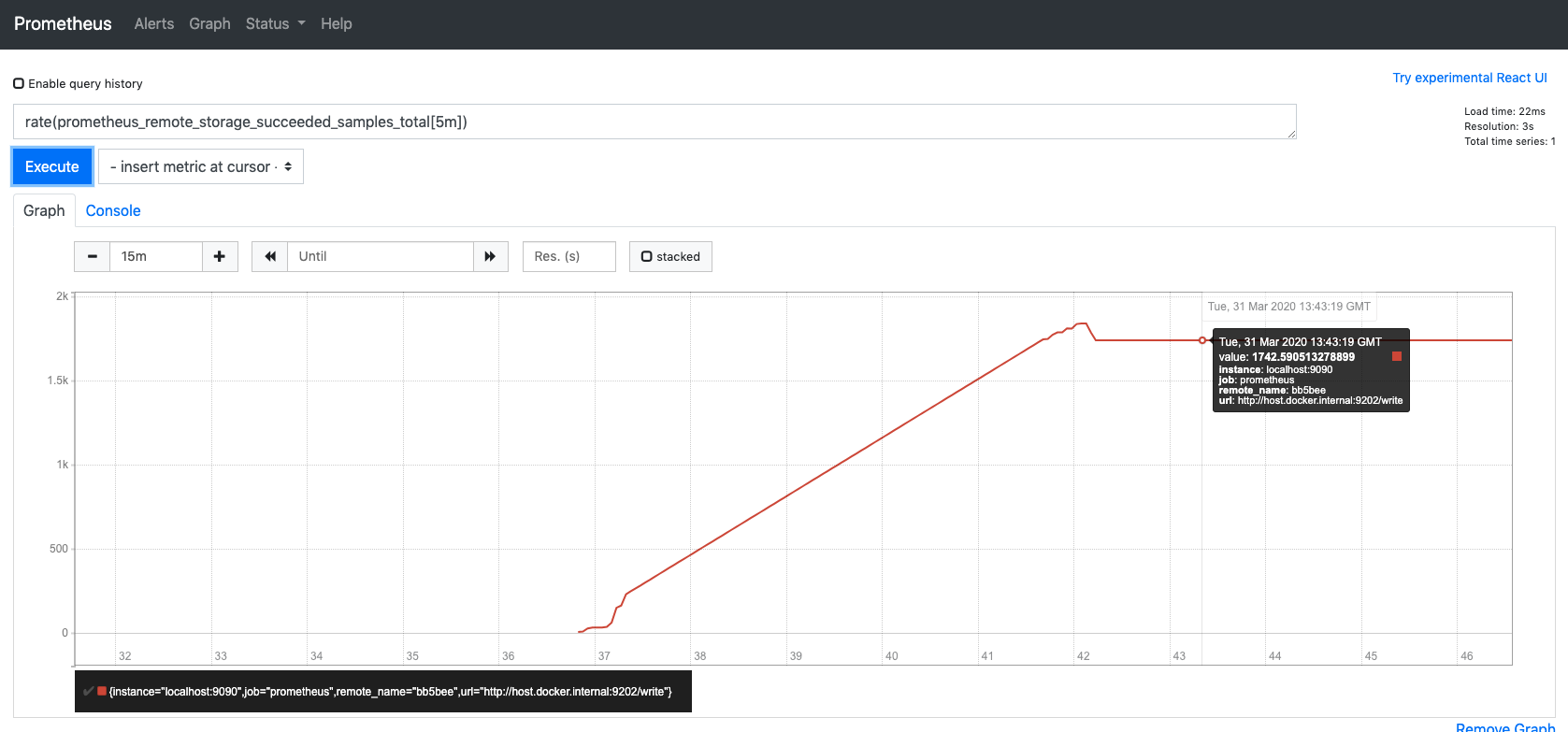Click the legend series label for bb5bee
Image resolution: width=1568 pixels, height=732 pixels.
coord(391,692)
